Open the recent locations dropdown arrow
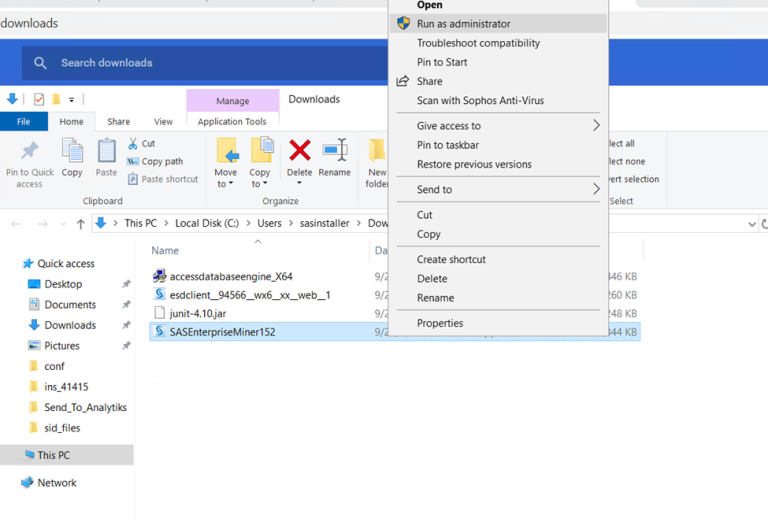This screenshot has height=522, width=768. pyautogui.click(x=63, y=224)
